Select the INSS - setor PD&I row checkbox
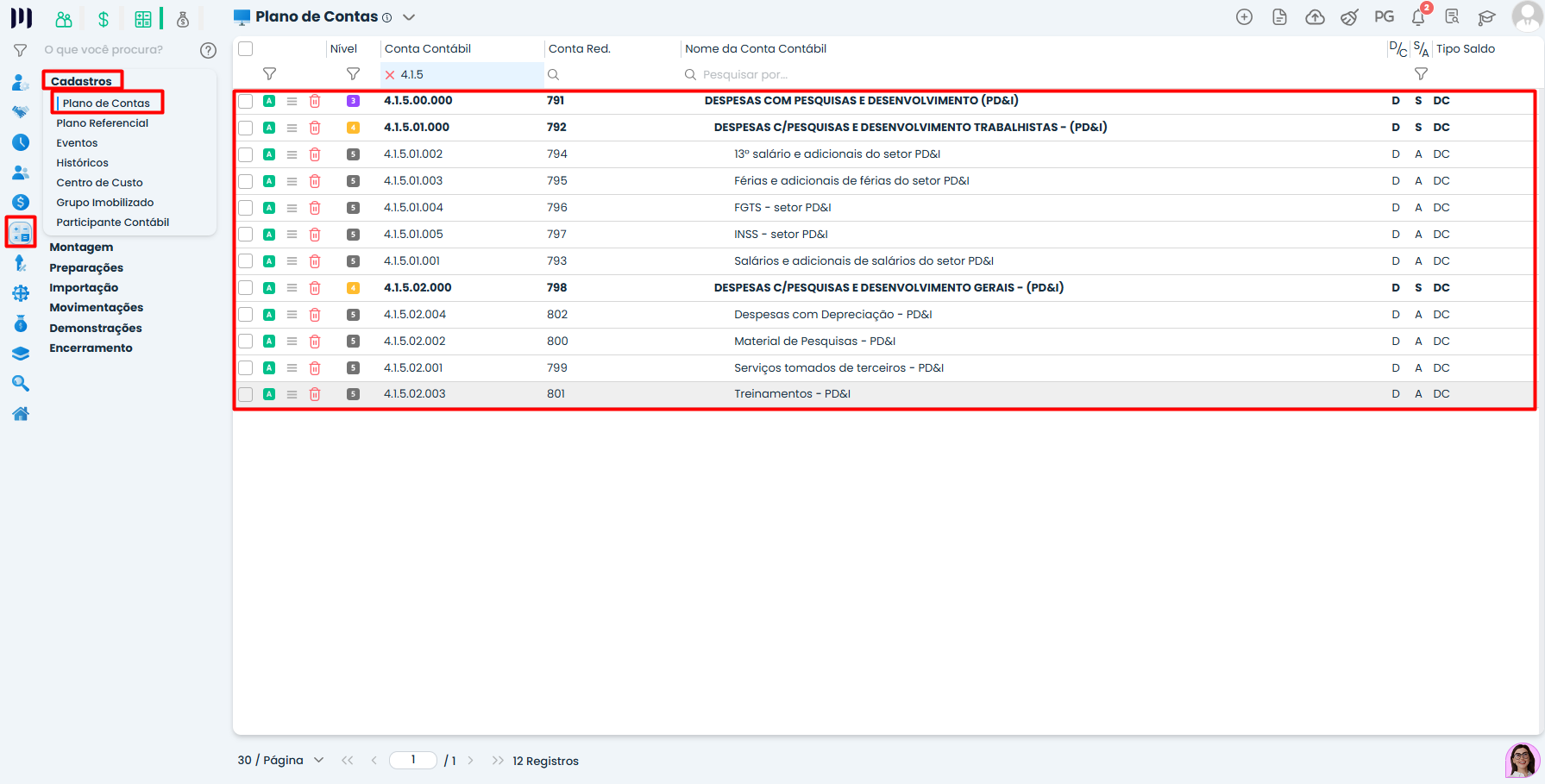This screenshot has height=784, width=1545. [x=246, y=235]
